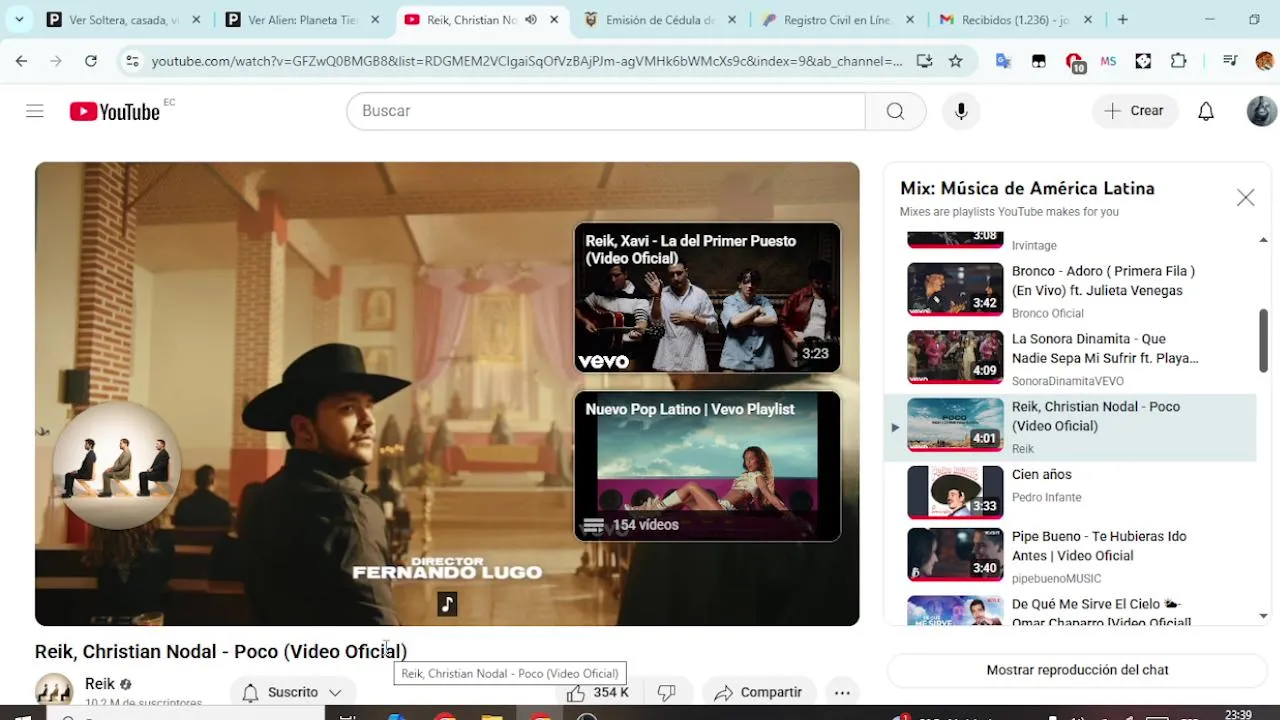
Task: Click the music note icon in video
Action: point(447,604)
